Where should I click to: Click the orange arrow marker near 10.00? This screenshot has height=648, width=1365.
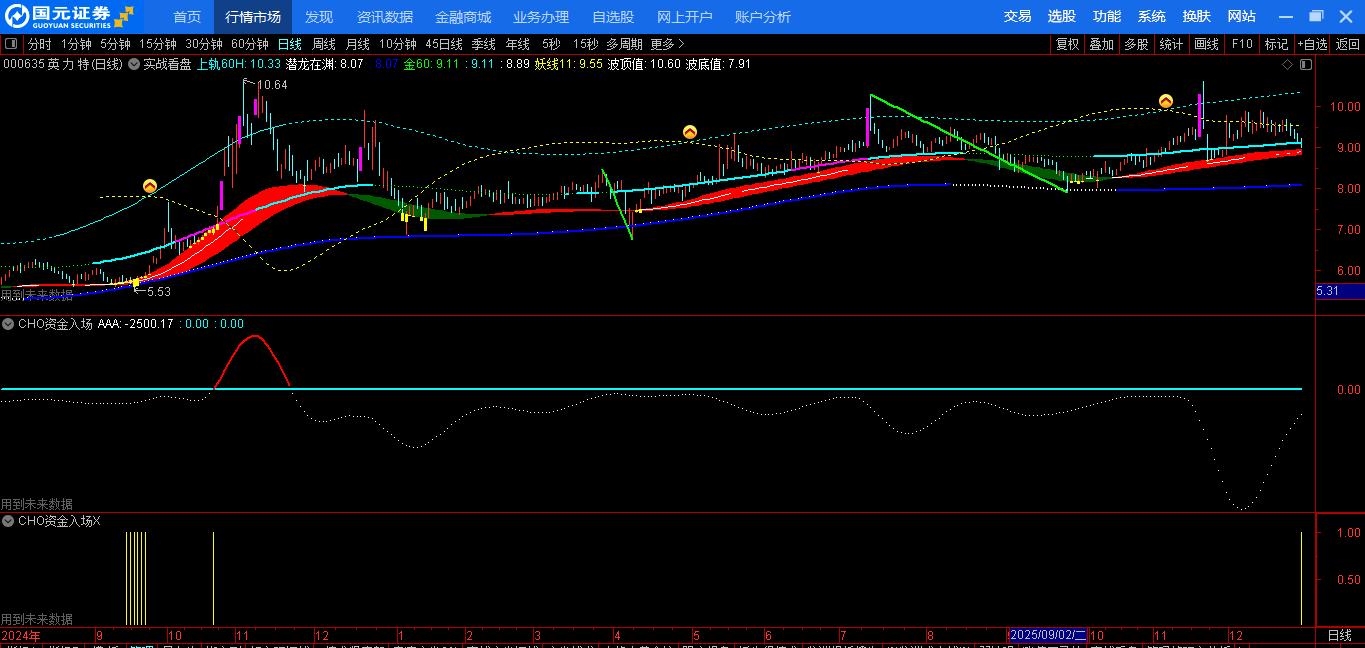[x=1166, y=101]
